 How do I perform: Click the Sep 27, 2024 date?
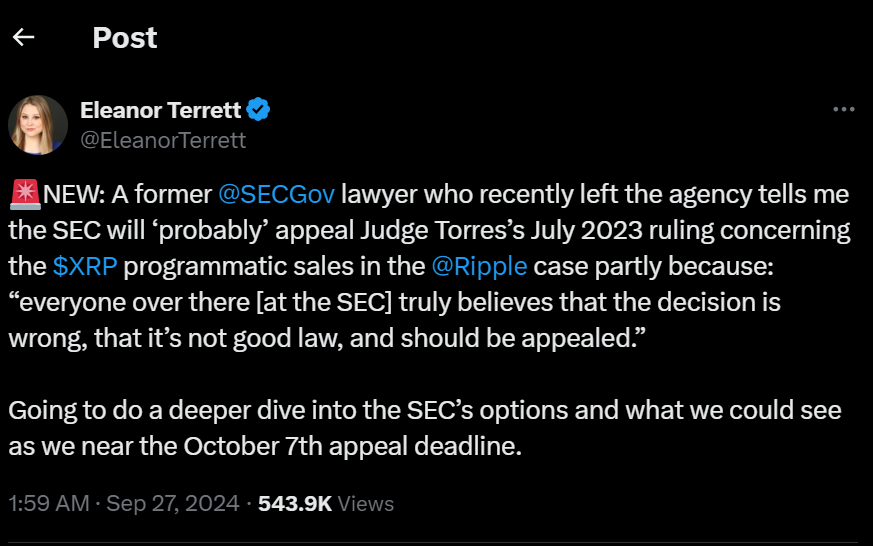tap(175, 503)
